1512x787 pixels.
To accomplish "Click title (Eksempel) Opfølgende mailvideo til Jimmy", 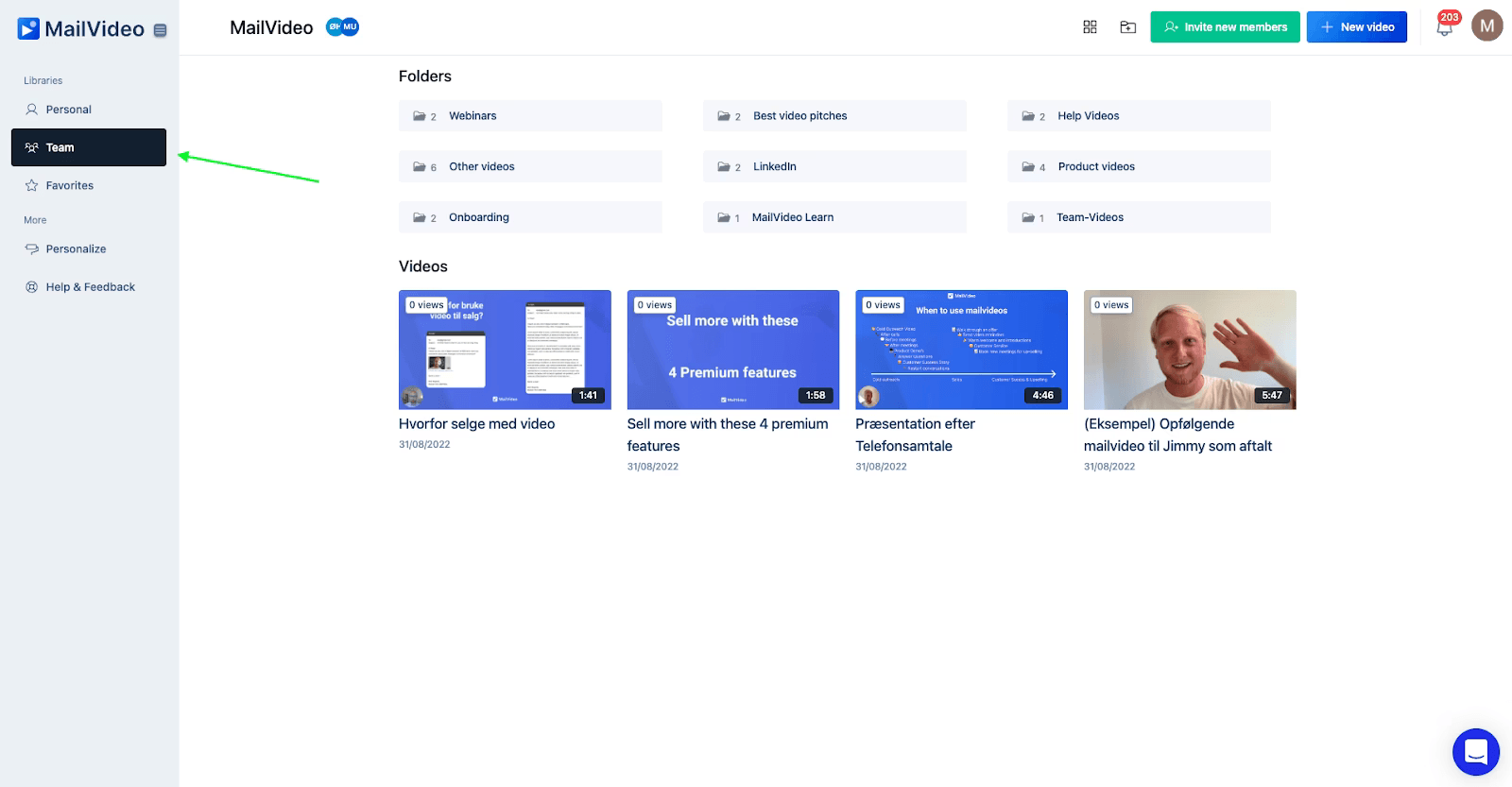I will click(1177, 436).
